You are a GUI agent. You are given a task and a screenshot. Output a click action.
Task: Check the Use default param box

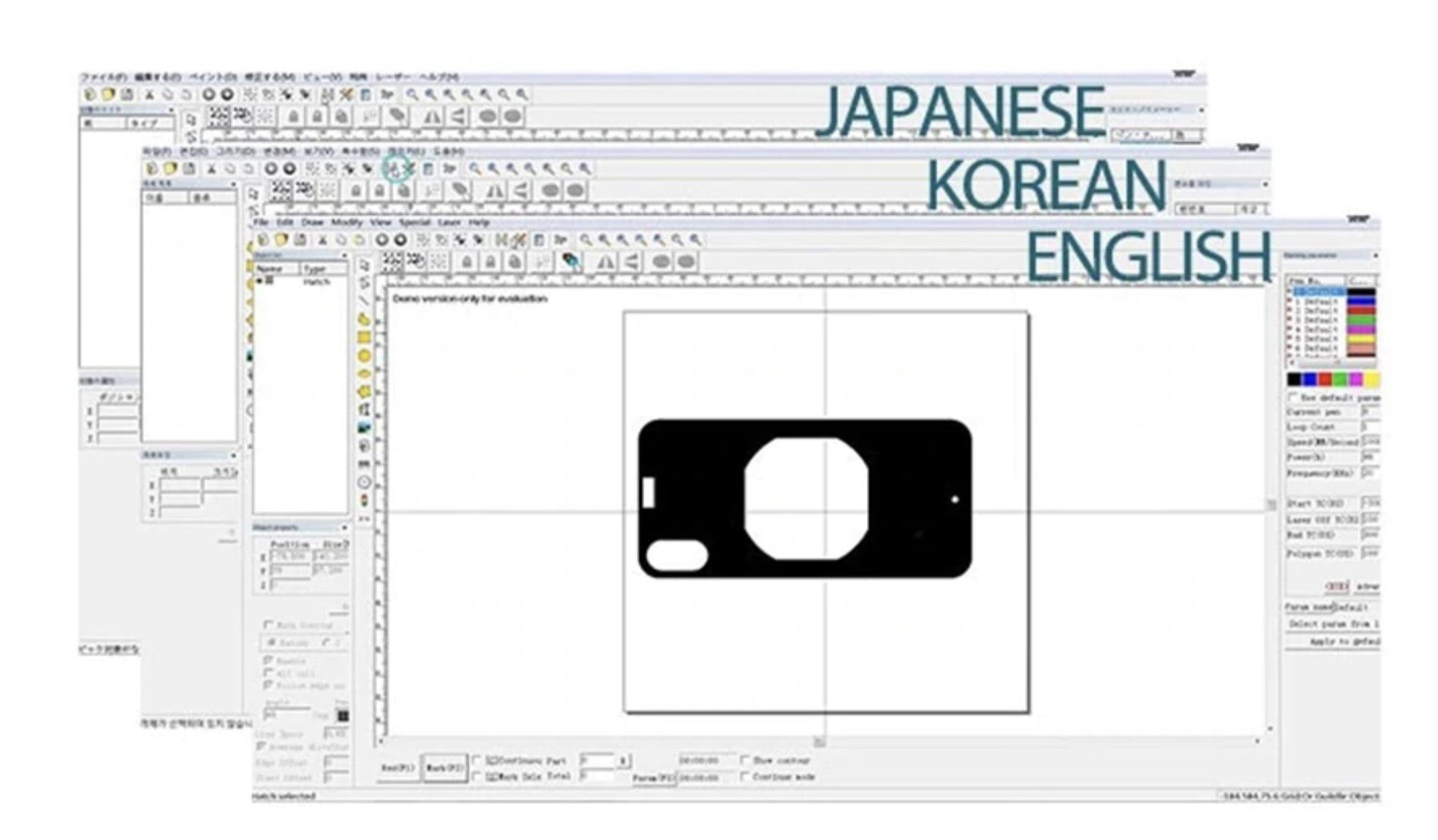pos(1292,398)
